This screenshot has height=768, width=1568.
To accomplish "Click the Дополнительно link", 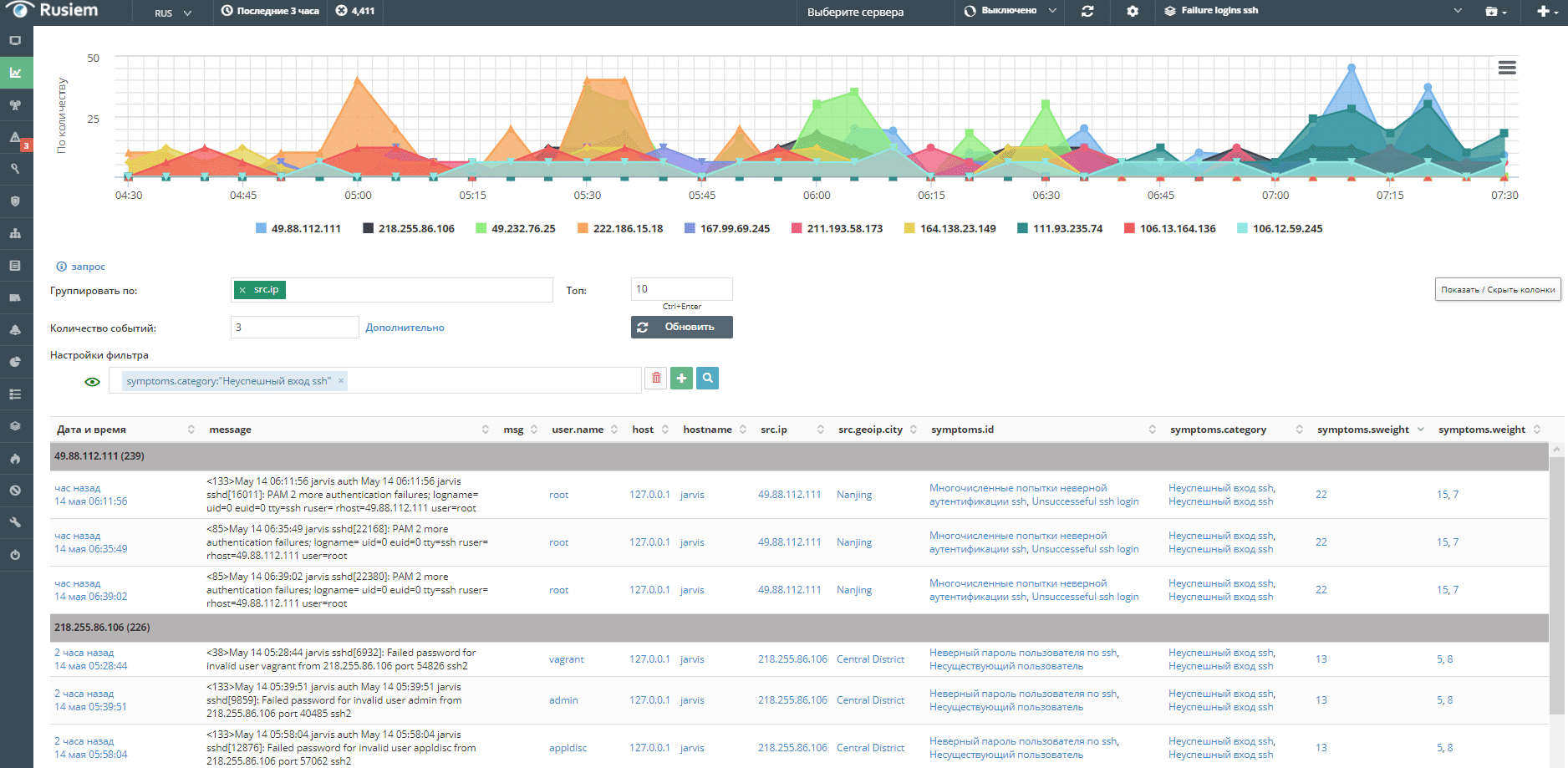I will click(405, 328).
